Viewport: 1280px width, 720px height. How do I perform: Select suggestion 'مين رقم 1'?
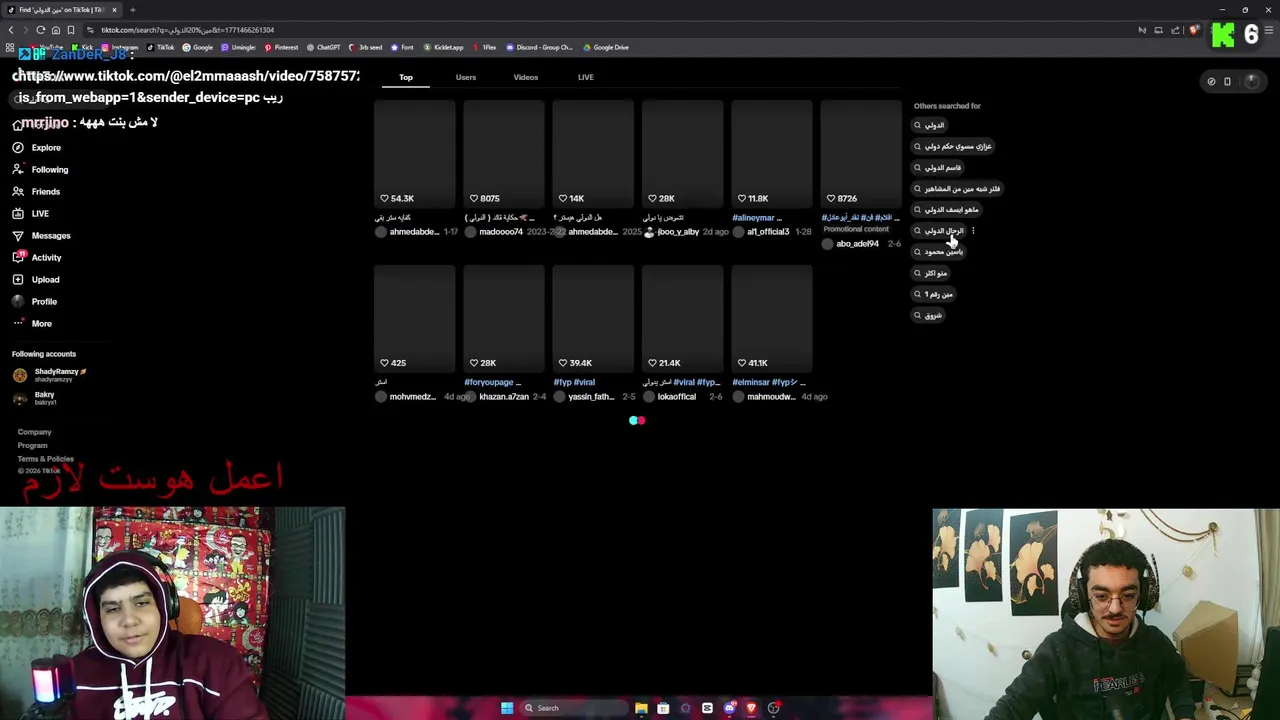933,294
